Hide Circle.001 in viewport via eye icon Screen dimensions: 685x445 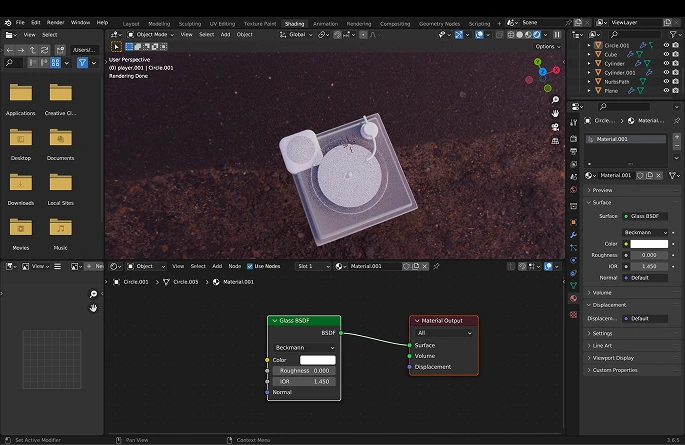click(x=667, y=45)
